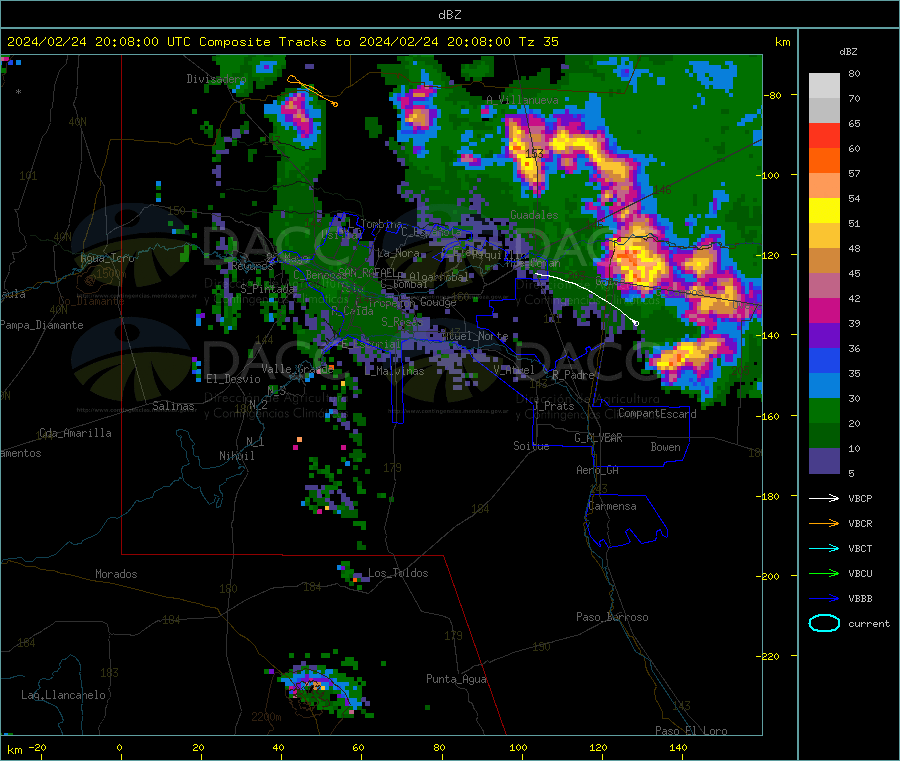This screenshot has width=900, height=761.
Task: Click the 100 km horizontal axis tick label
Action: 518,748
